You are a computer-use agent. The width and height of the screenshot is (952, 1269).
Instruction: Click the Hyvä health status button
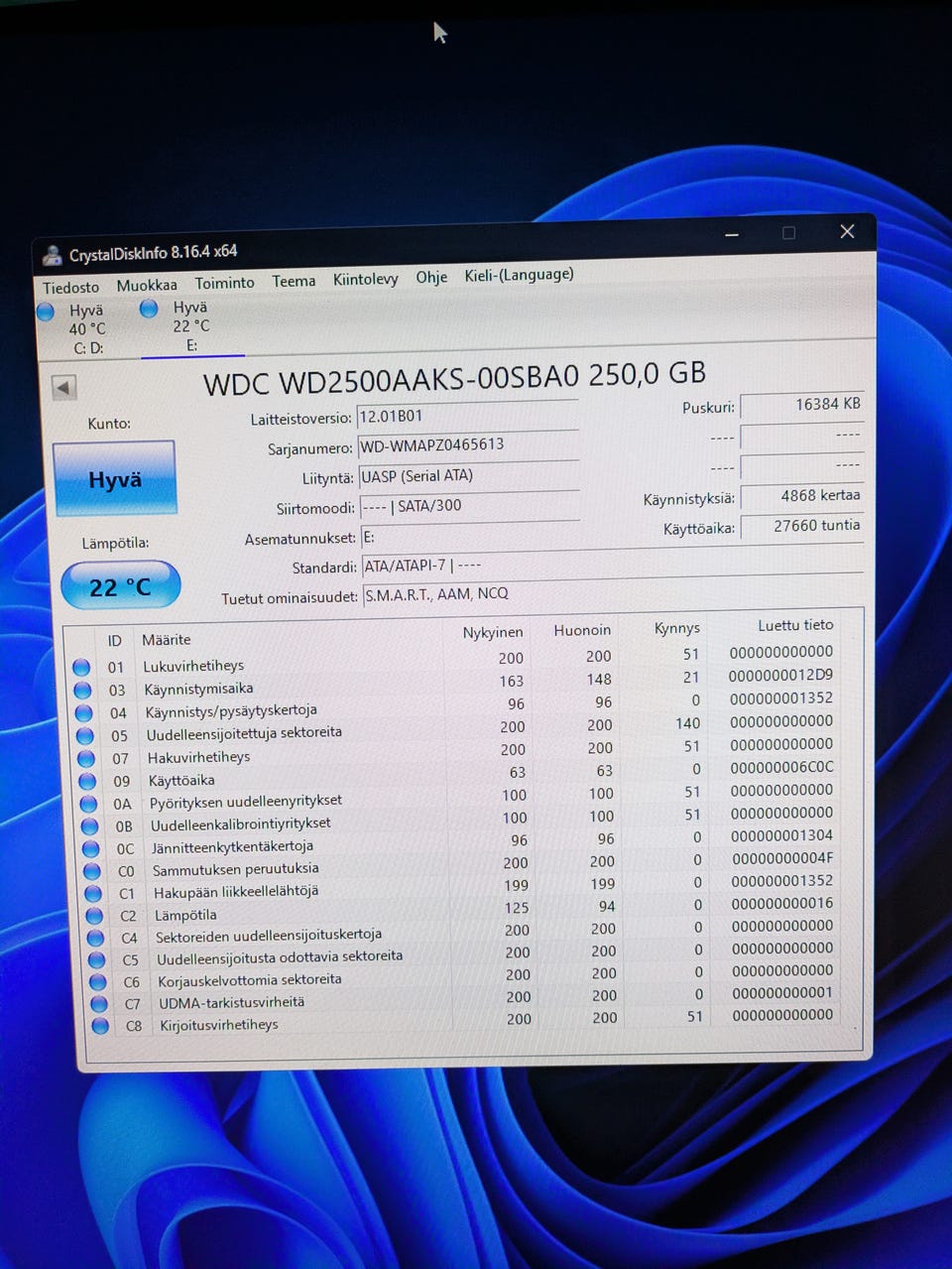tap(114, 479)
